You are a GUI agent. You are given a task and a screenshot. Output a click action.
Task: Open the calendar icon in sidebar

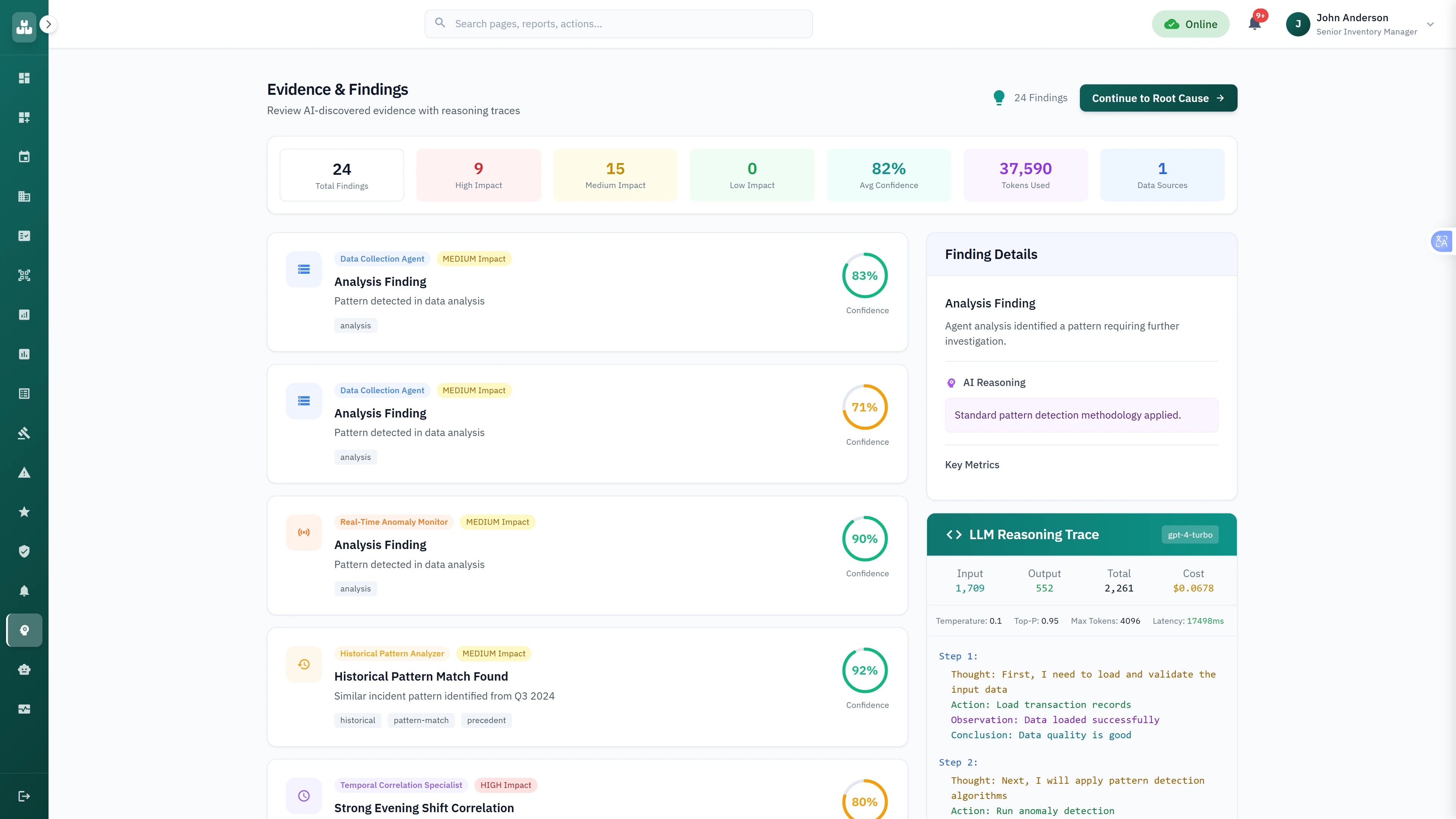pyautogui.click(x=24, y=157)
